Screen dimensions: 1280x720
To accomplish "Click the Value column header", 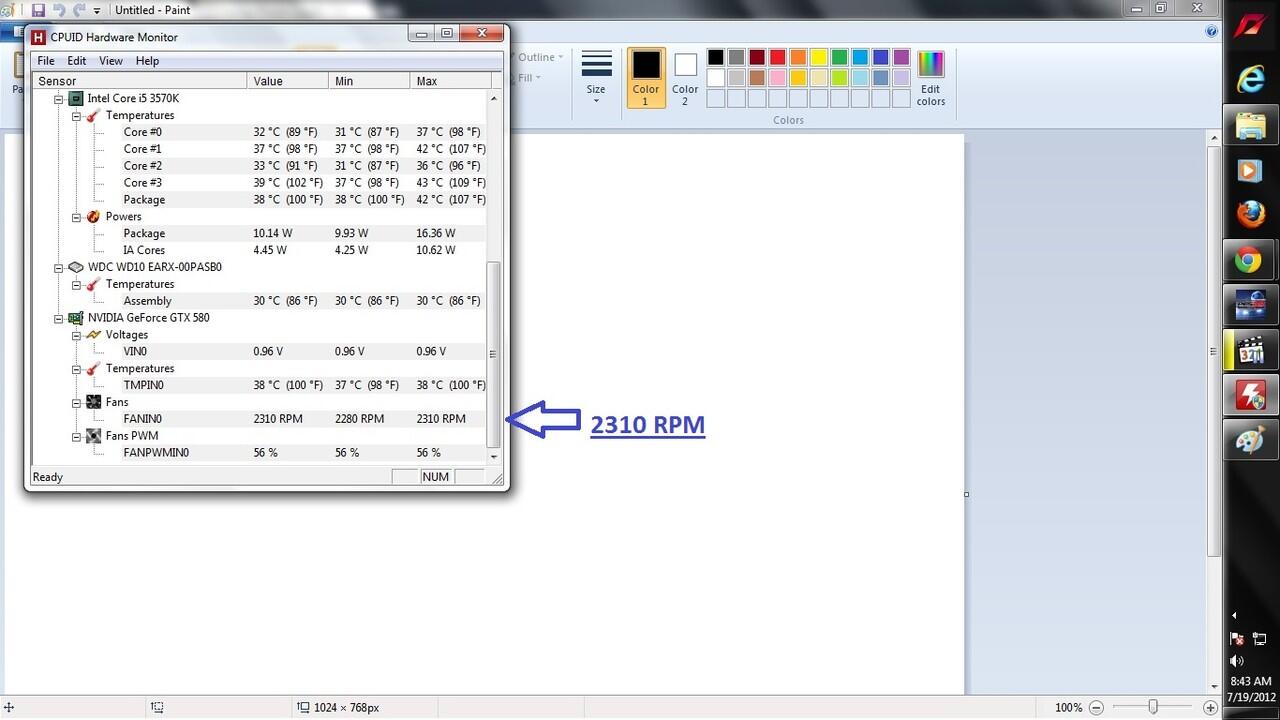I will tap(288, 81).
